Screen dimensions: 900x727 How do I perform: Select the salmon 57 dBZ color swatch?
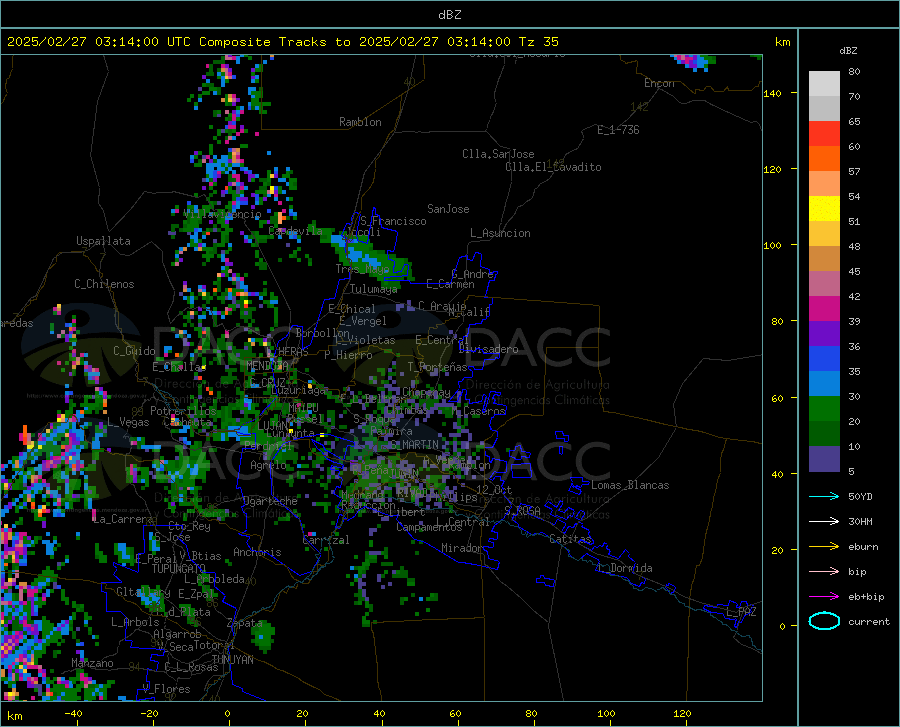824,184
